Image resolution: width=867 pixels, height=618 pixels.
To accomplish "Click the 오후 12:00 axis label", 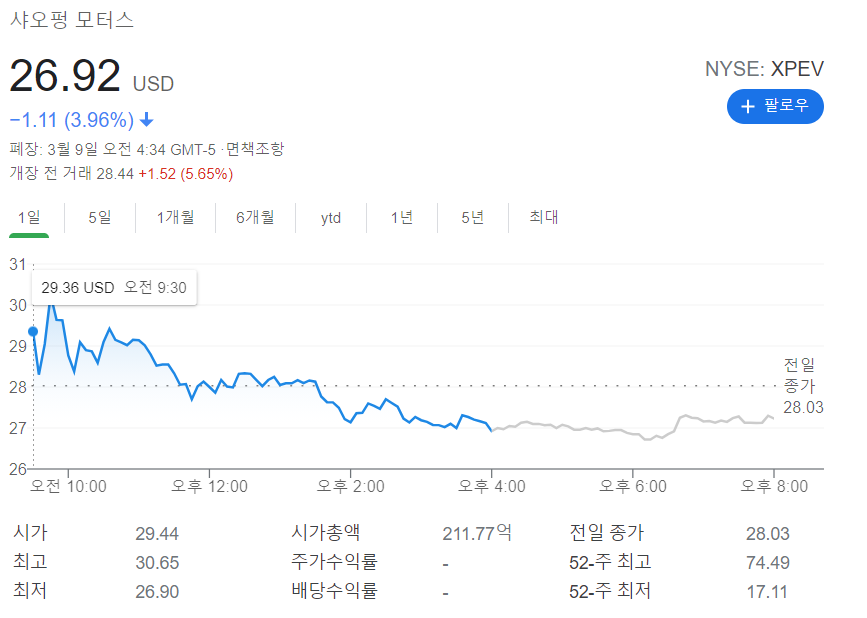I will (210, 486).
